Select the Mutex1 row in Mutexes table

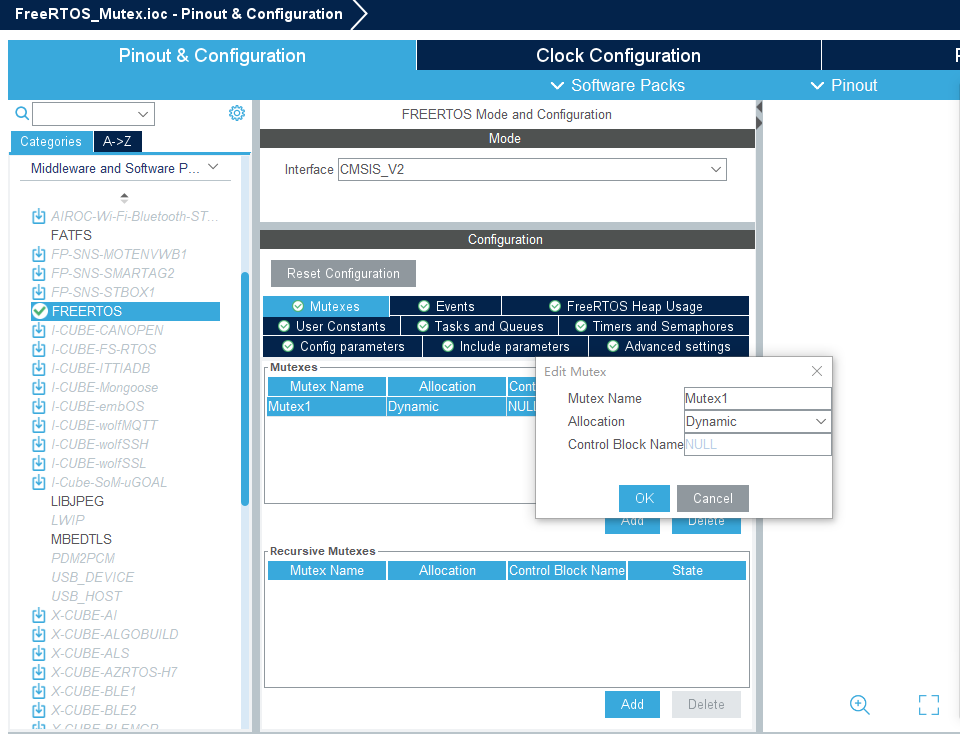click(x=401, y=407)
